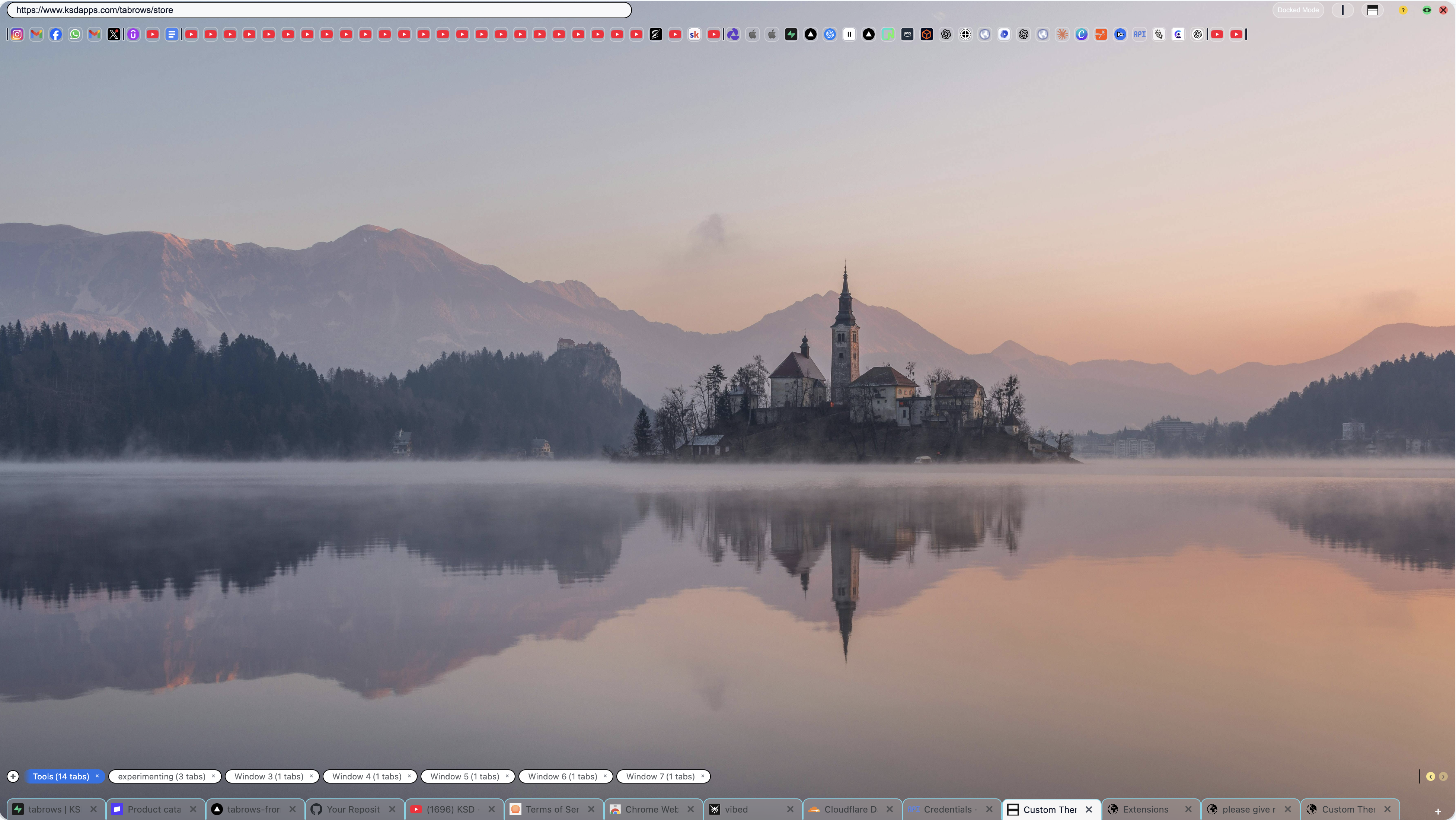Expand Window 5 (1 tabs) group
1456x820 pixels.
[x=464, y=776]
